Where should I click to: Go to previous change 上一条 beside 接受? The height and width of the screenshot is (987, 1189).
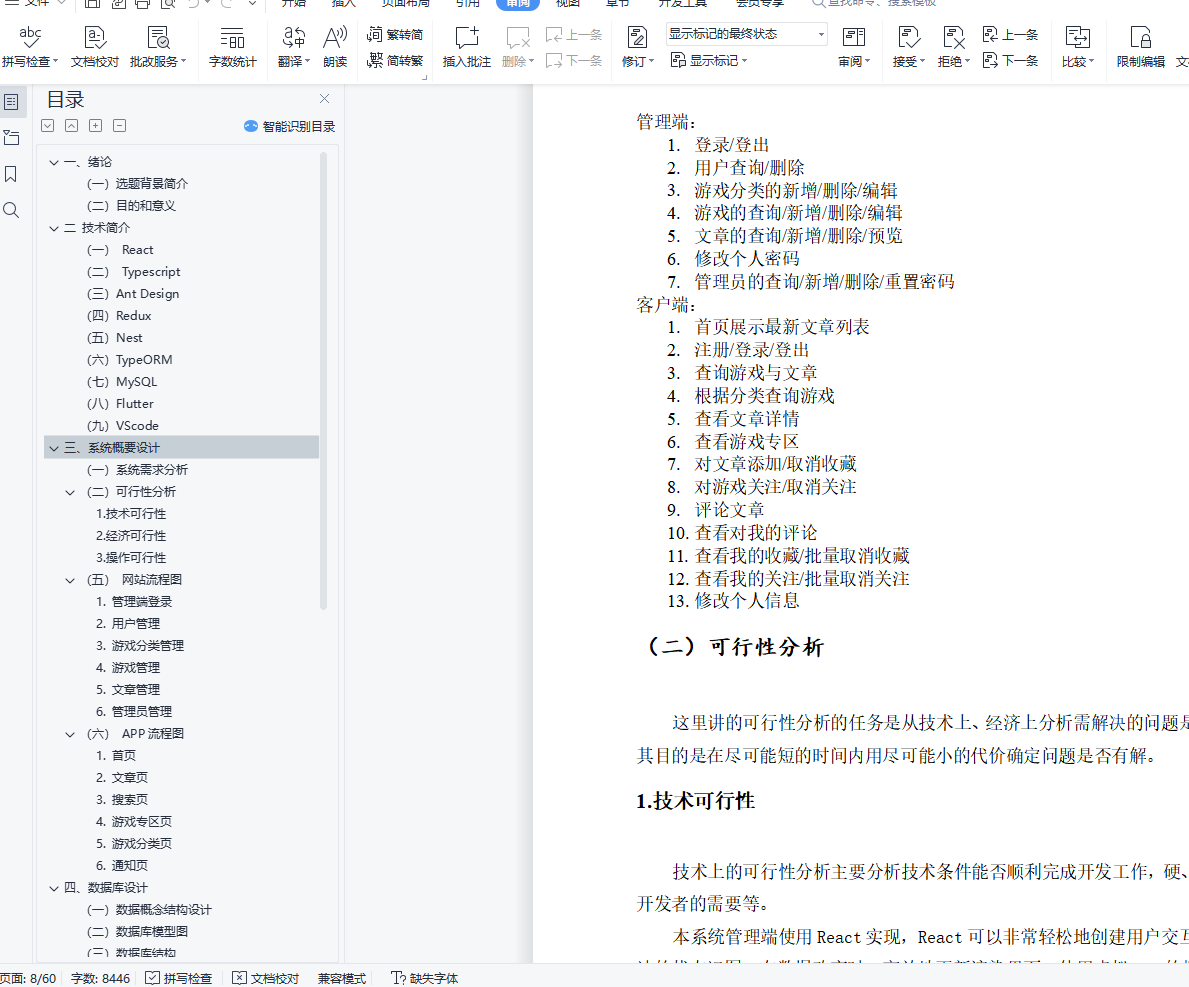[1010, 34]
